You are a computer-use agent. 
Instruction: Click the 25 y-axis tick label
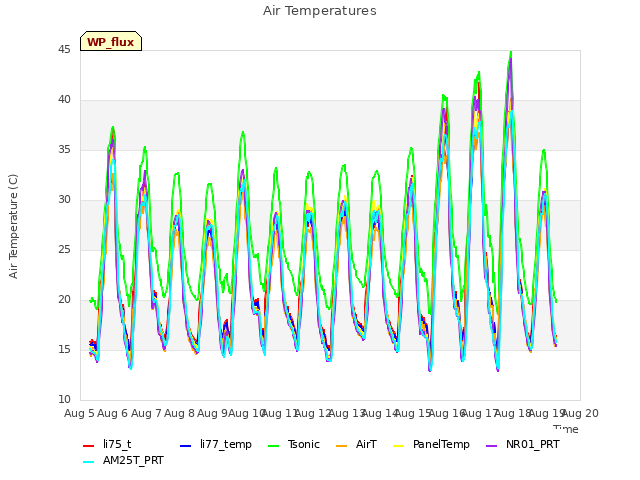pyautogui.click(x=64, y=249)
